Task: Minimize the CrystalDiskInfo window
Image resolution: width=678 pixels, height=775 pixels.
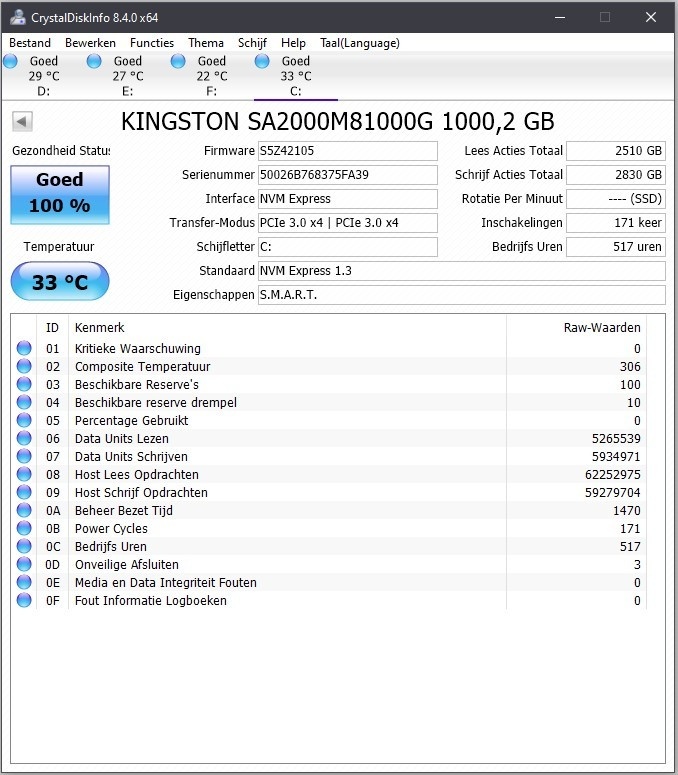Action: point(559,17)
